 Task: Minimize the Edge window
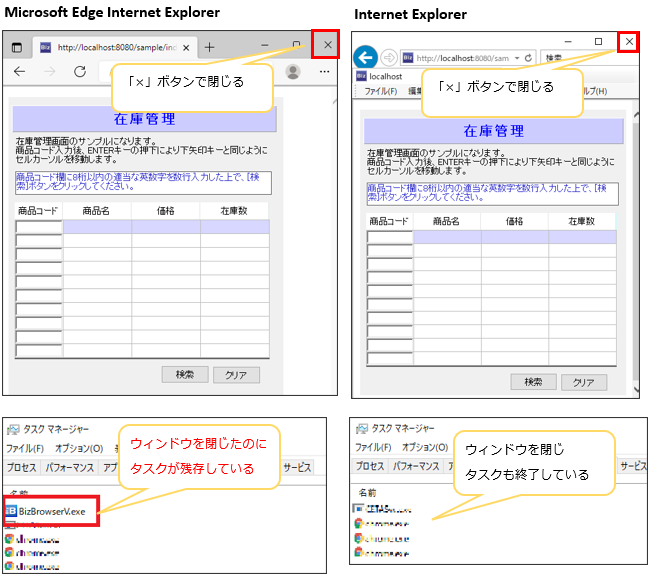(265, 45)
